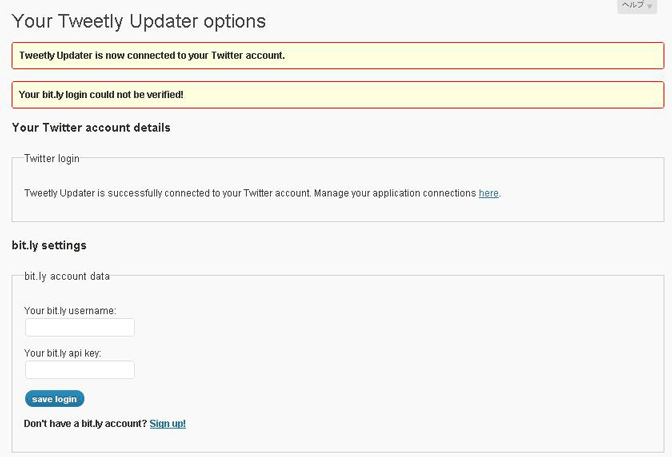Focus the bit.ly username field
The width and height of the screenshot is (672, 457).
pos(80,328)
